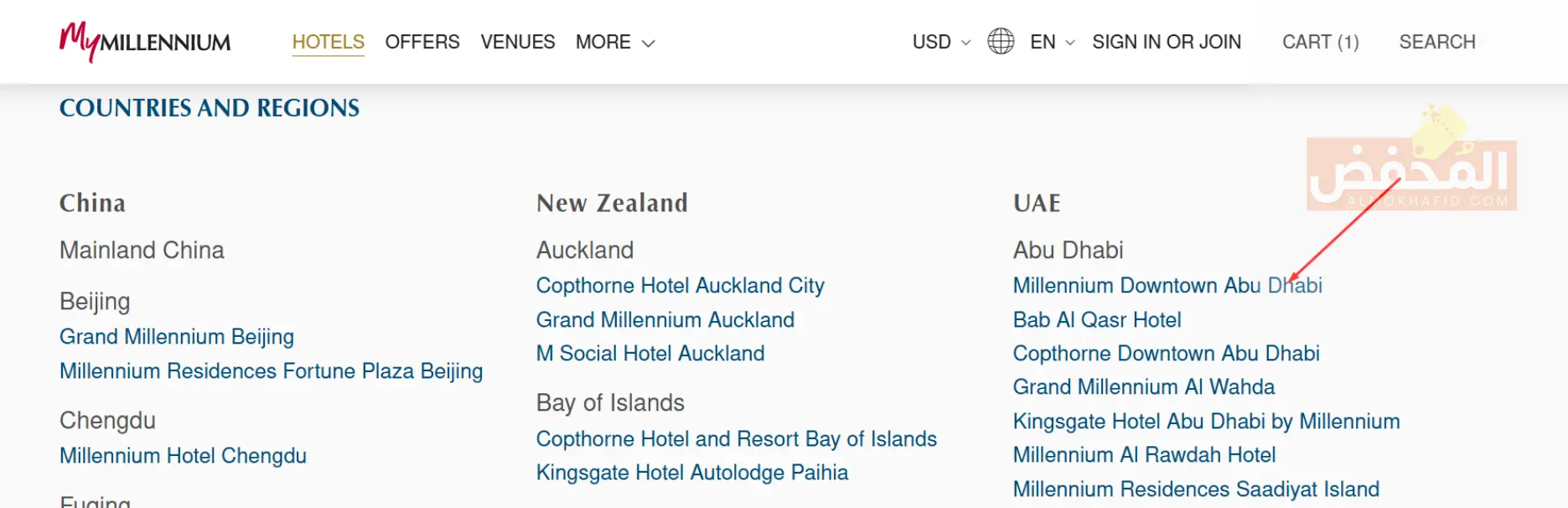The image size is (1568, 508).
Task: Expand the MORE navigation menu
Action: [x=614, y=42]
